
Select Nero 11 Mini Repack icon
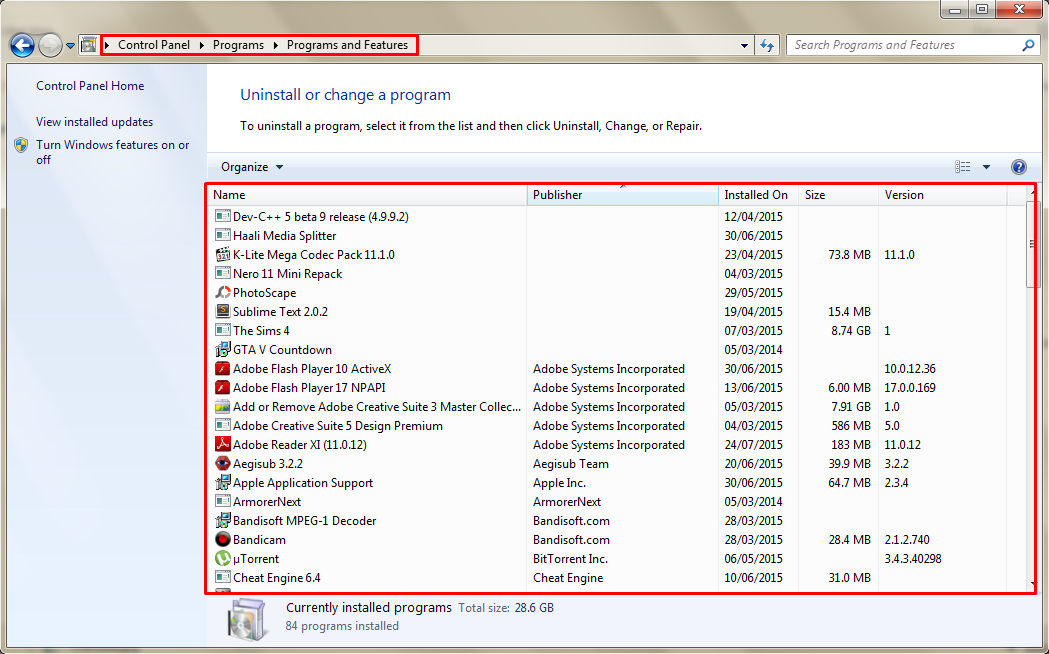pyautogui.click(x=223, y=273)
